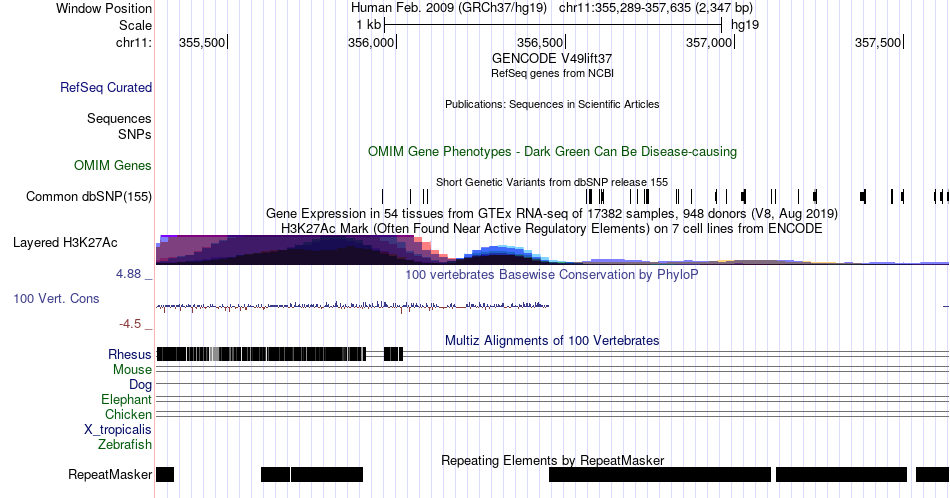Click the -4.5 PhyloP lower value
The width and height of the screenshot is (950, 498).
[x=130, y=324]
